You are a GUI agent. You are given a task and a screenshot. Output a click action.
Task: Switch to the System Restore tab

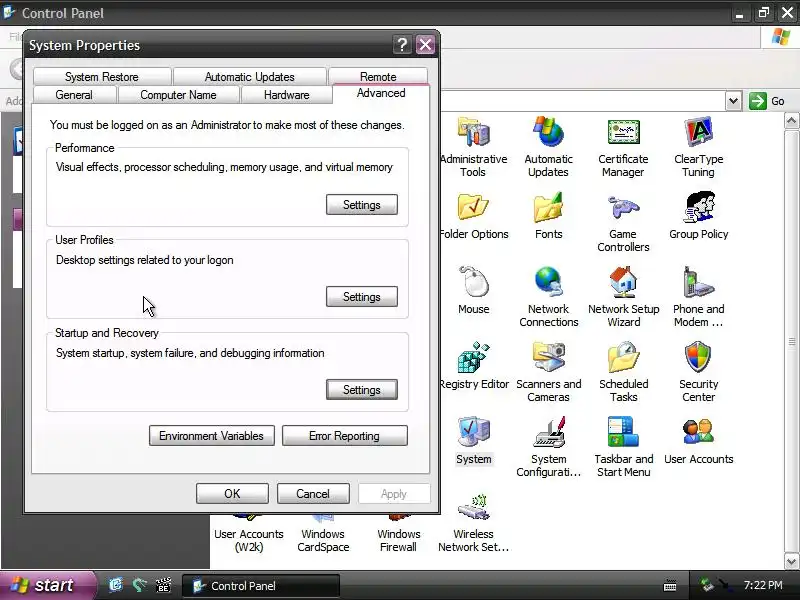coord(102,77)
